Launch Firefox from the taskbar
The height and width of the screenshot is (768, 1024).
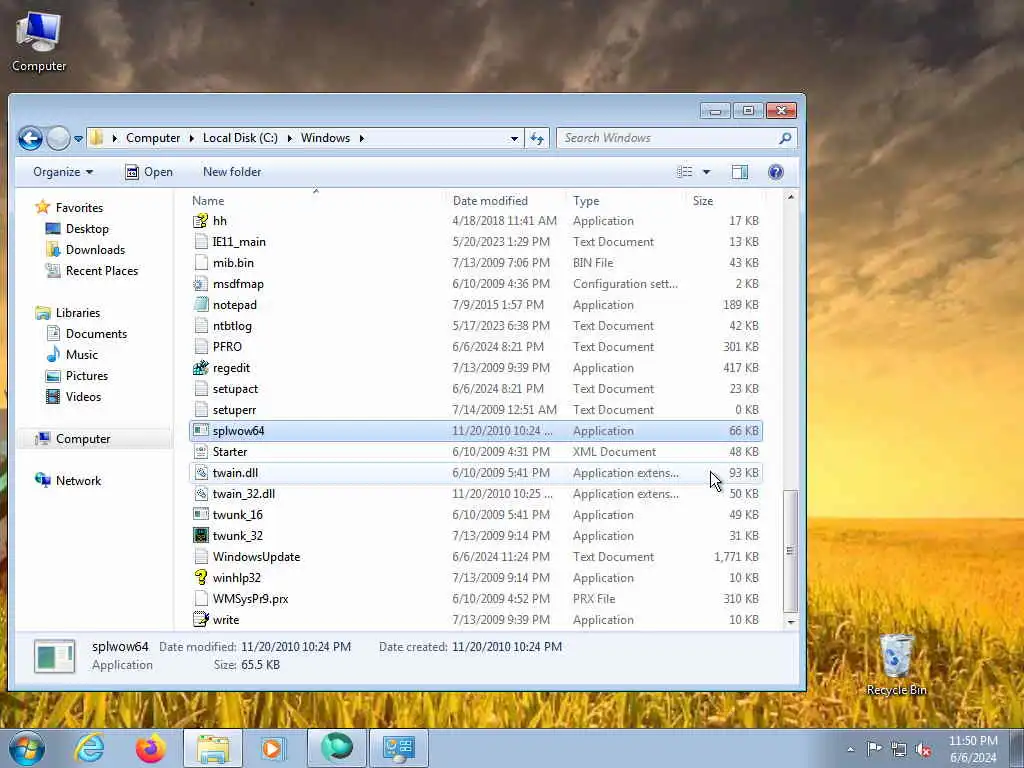click(150, 748)
